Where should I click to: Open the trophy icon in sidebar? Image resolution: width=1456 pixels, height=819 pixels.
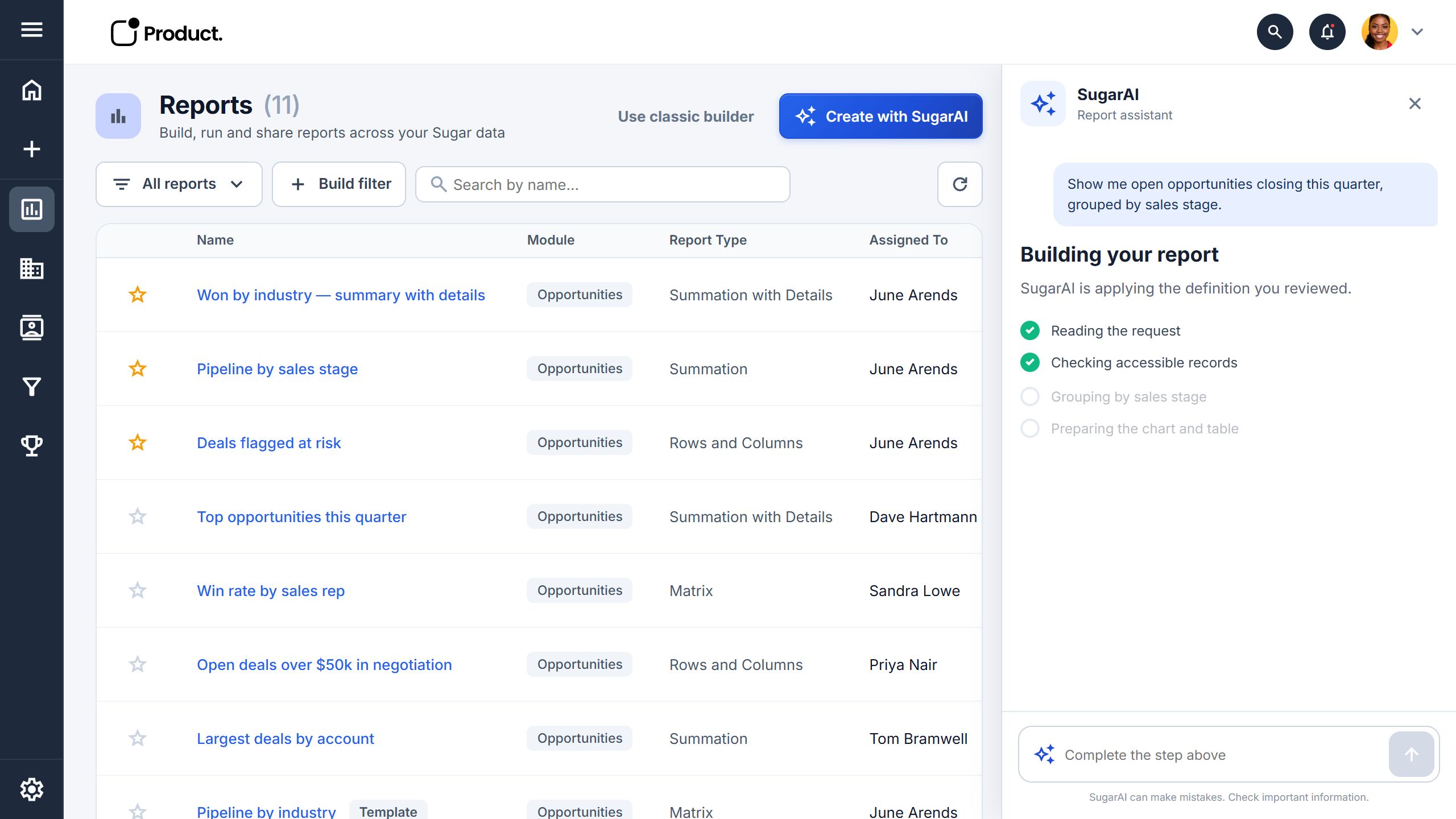[x=32, y=446]
